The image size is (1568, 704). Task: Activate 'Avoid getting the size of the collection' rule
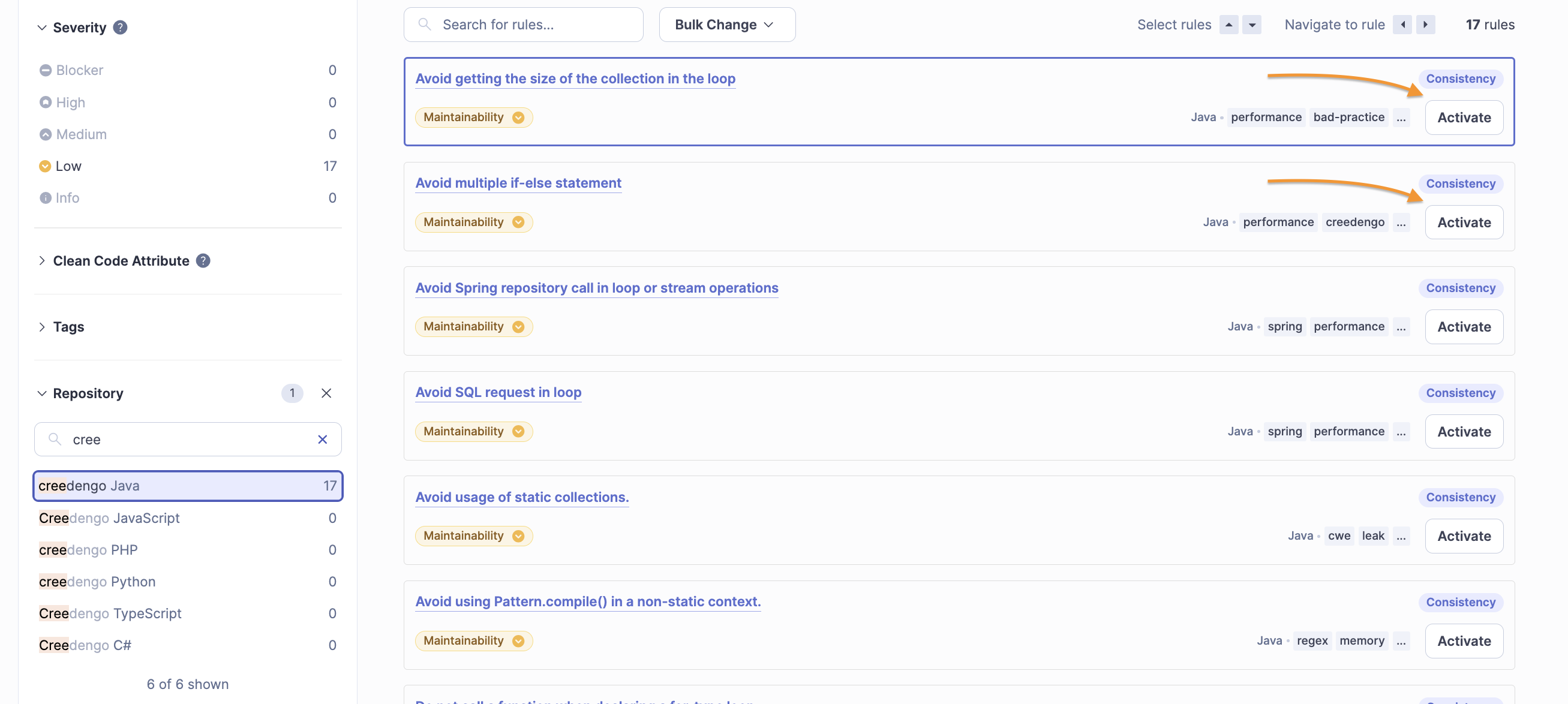tap(1464, 118)
